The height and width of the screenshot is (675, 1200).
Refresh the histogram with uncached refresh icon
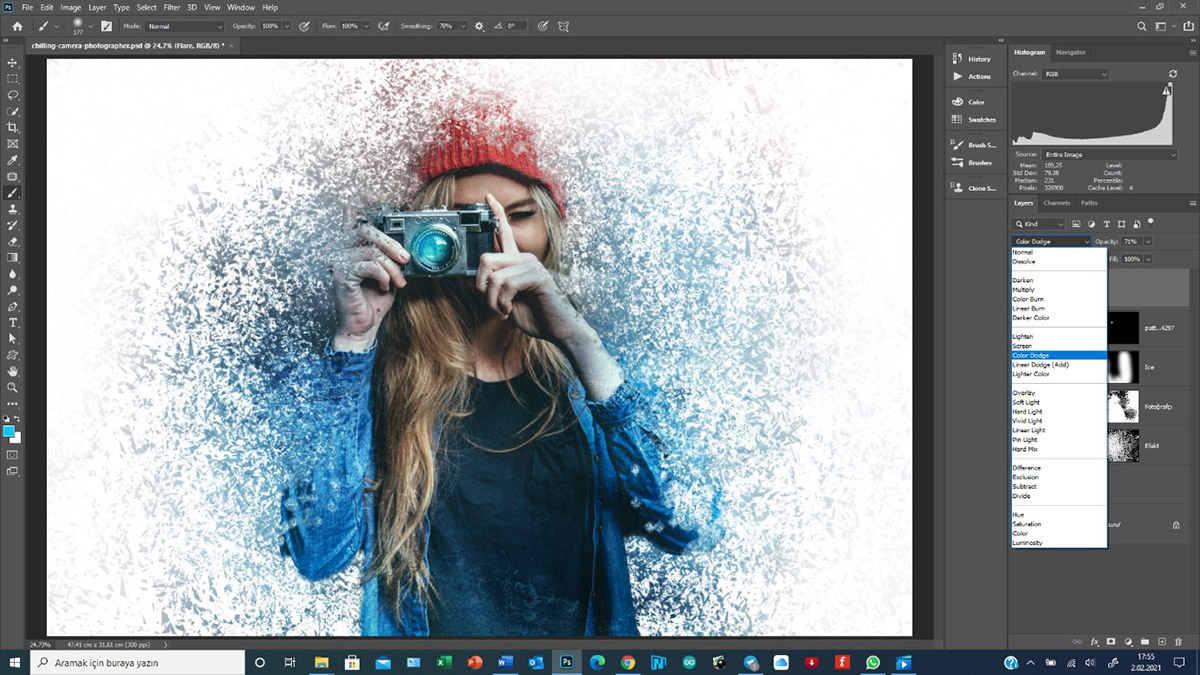1173,74
